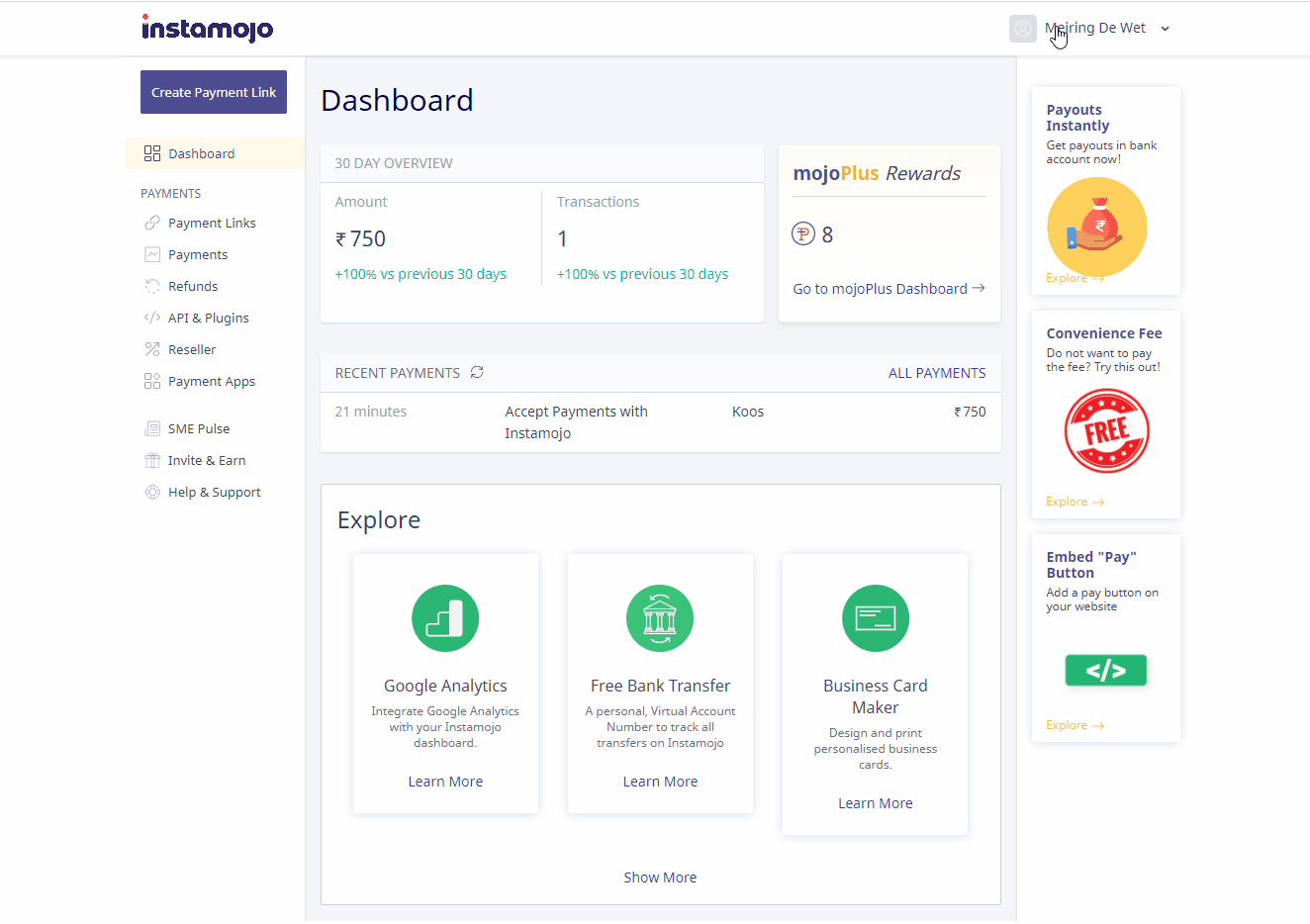Click the API & Plugins code icon
This screenshot has height=924, width=1310.
pyautogui.click(x=152, y=318)
